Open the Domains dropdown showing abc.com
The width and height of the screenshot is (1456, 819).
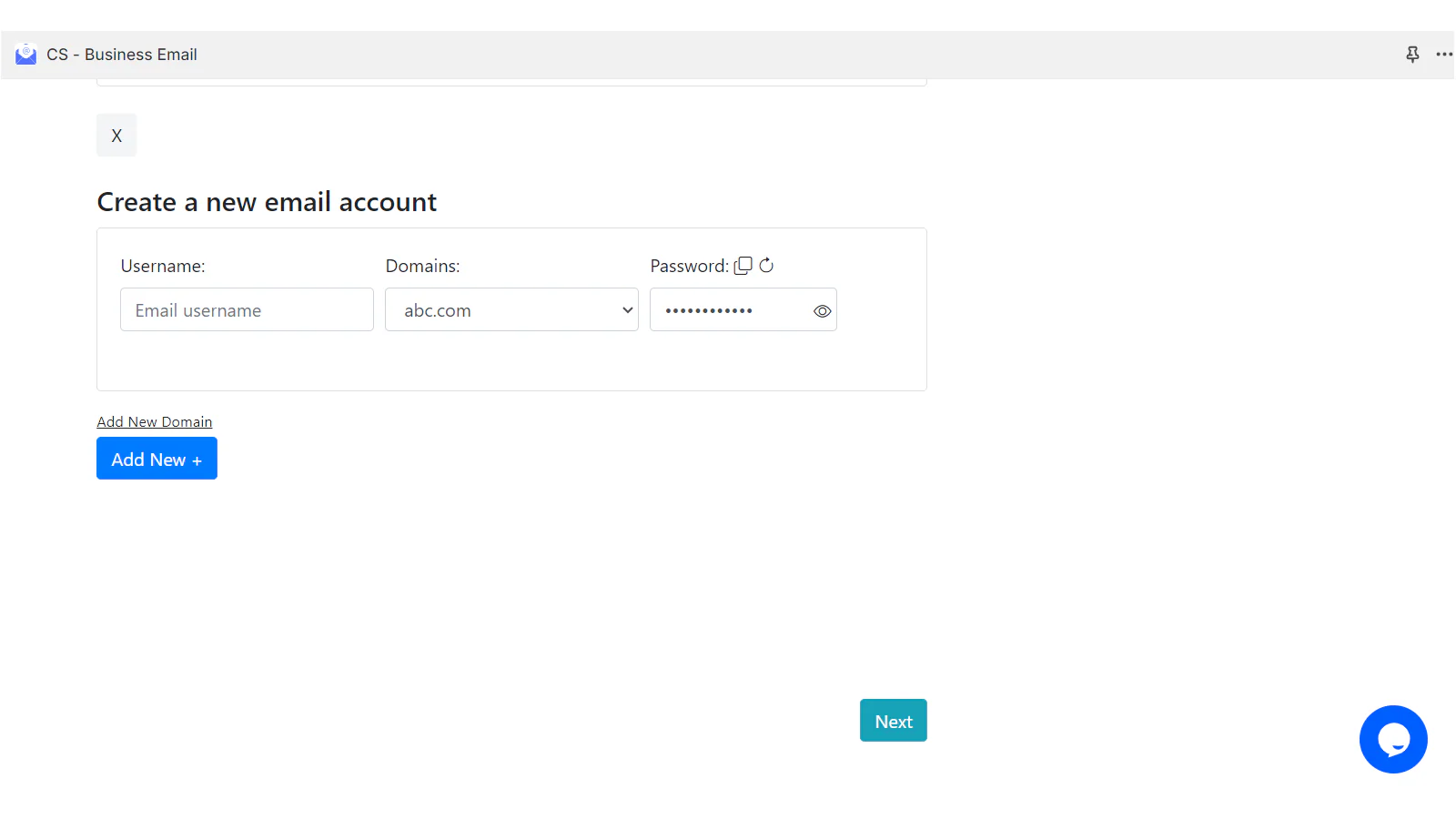coord(500,310)
